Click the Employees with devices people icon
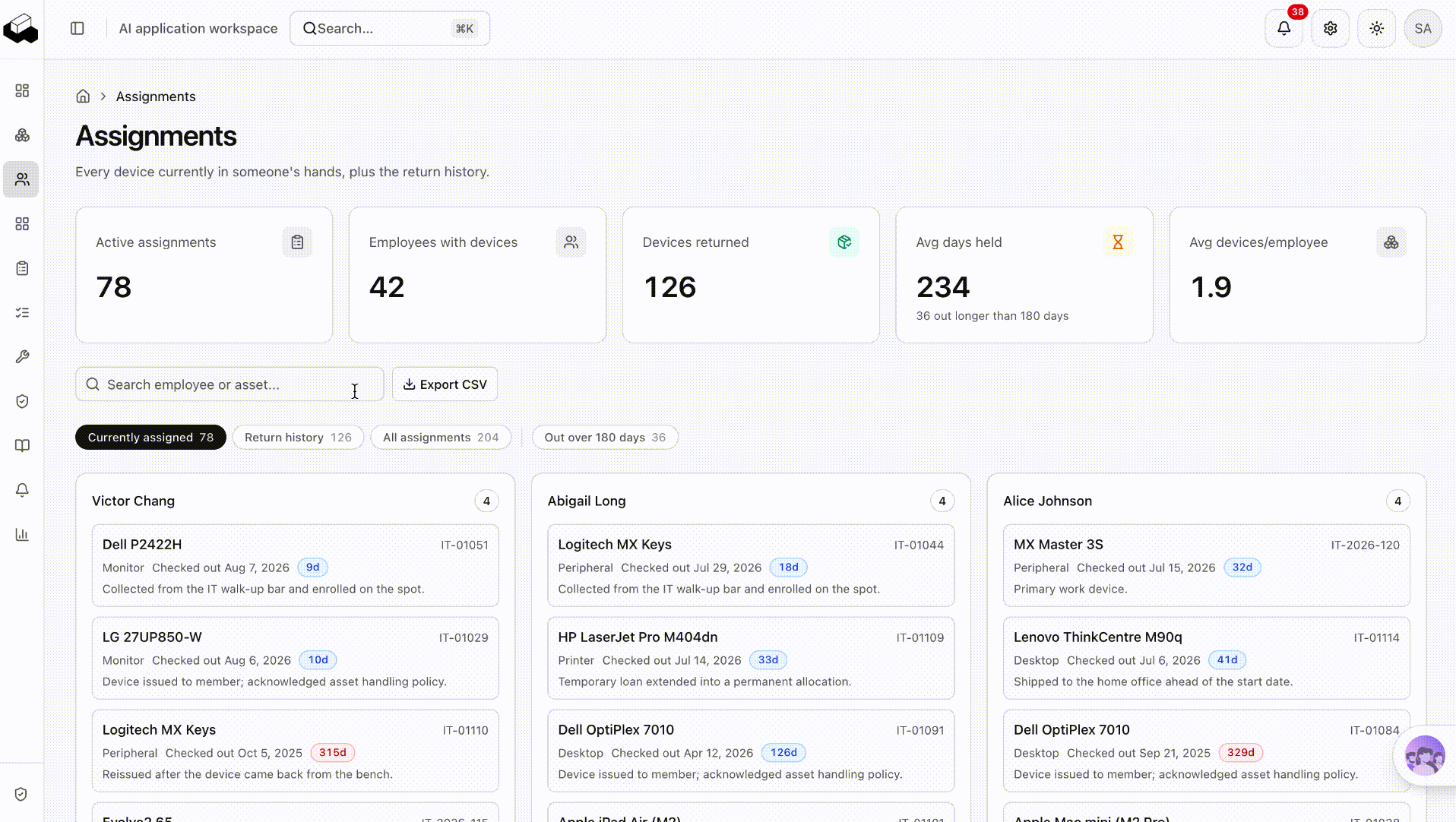Viewport: 1456px width, 822px height. point(571,242)
